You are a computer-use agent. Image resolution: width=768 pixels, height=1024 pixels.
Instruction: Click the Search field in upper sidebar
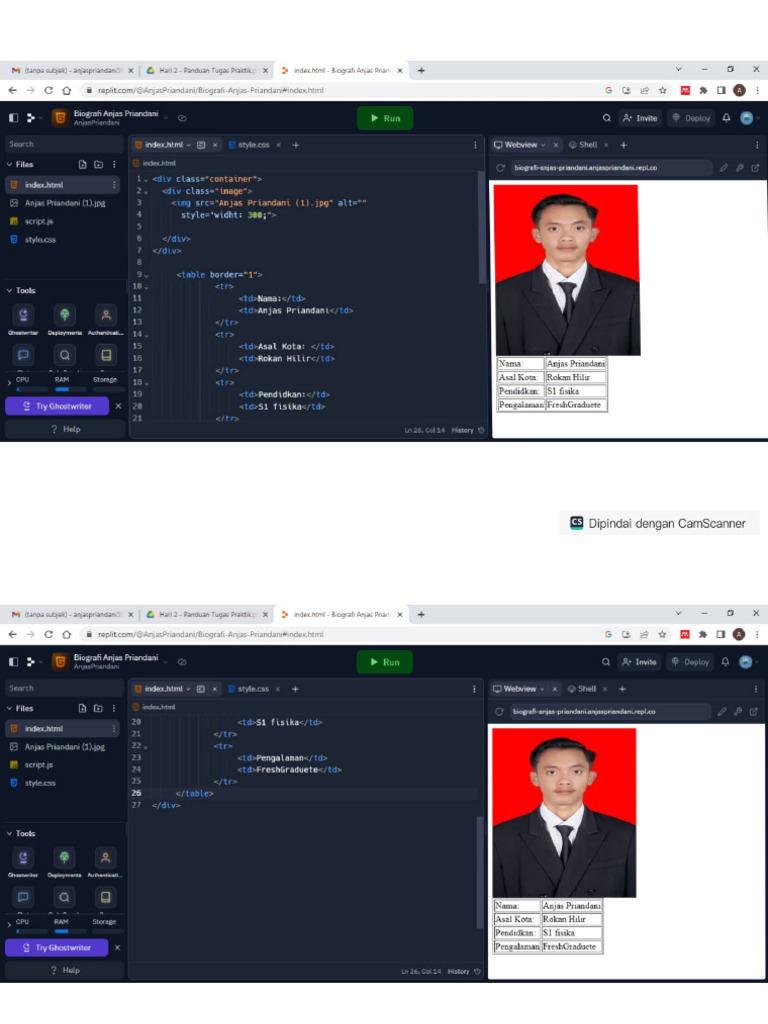(64, 144)
